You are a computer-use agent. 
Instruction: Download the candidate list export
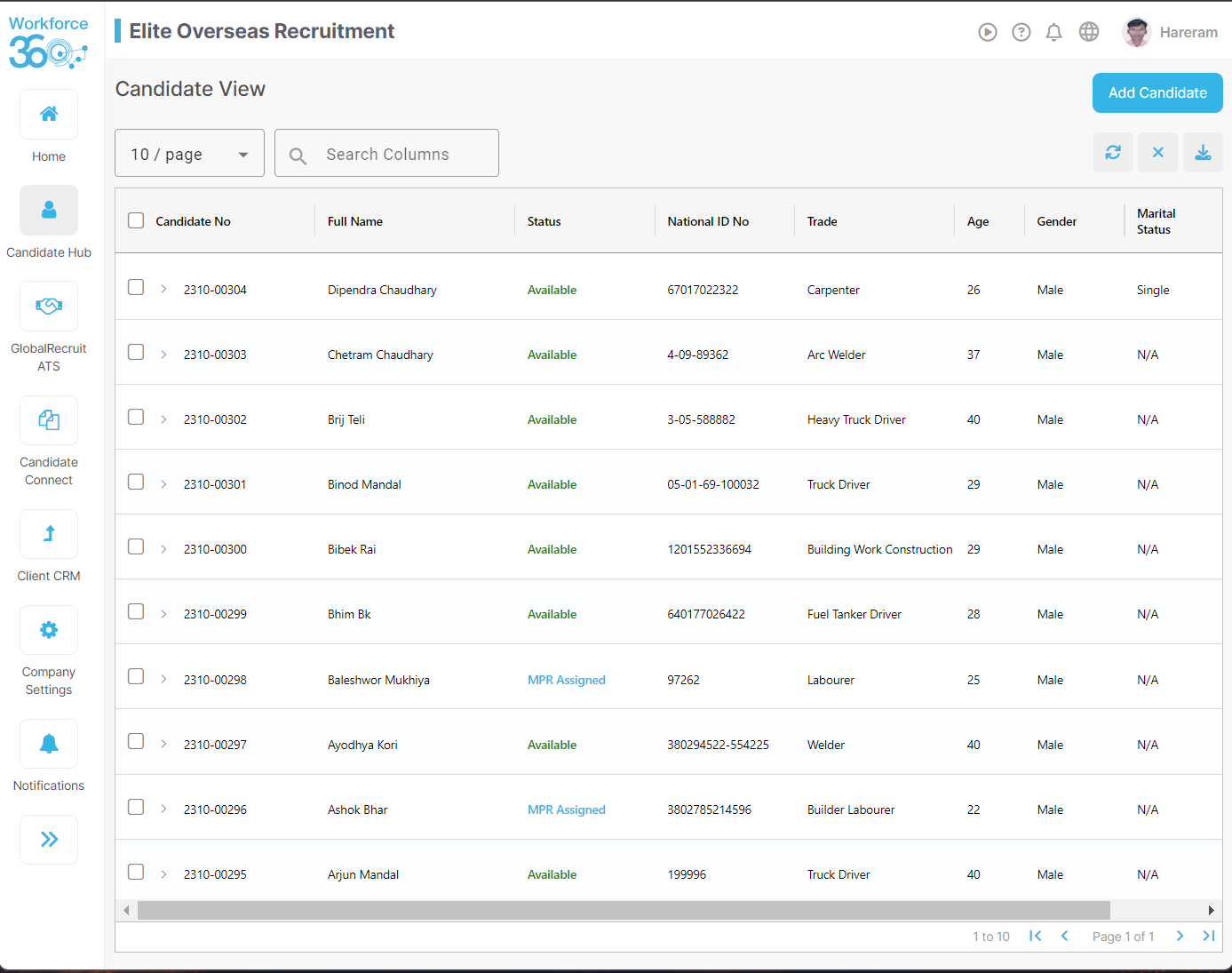[x=1203, y=152]
